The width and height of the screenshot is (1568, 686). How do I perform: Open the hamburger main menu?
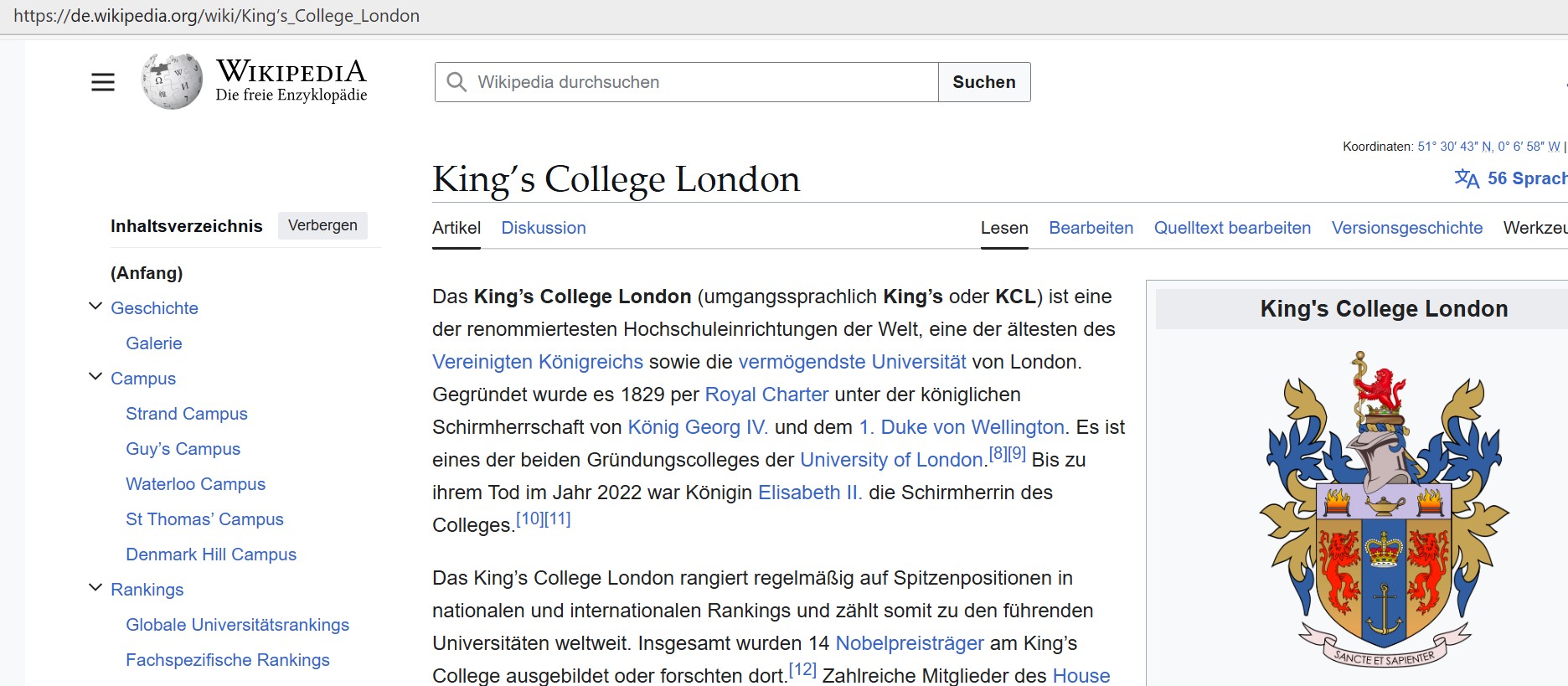[x=103, y=82]
